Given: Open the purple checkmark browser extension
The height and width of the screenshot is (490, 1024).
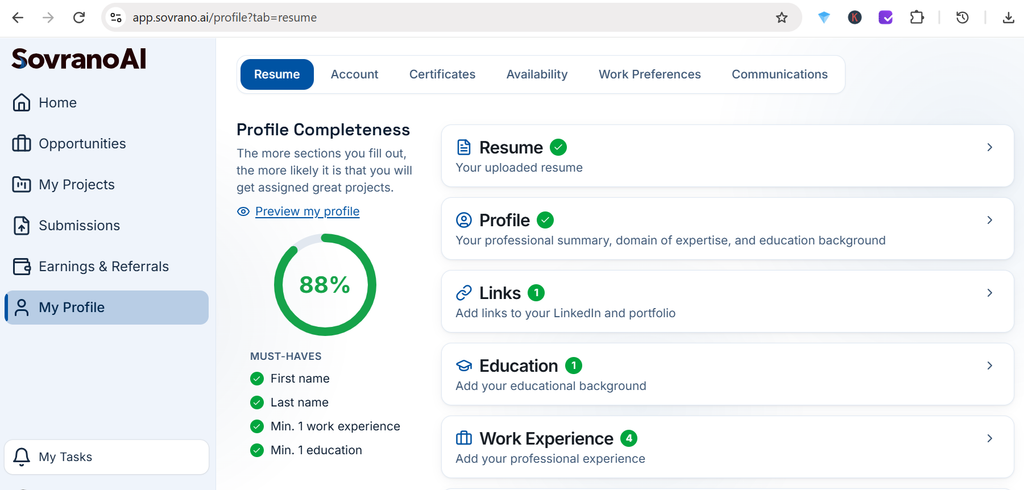Looking at the screenshot, I should (x=886, y=18).
